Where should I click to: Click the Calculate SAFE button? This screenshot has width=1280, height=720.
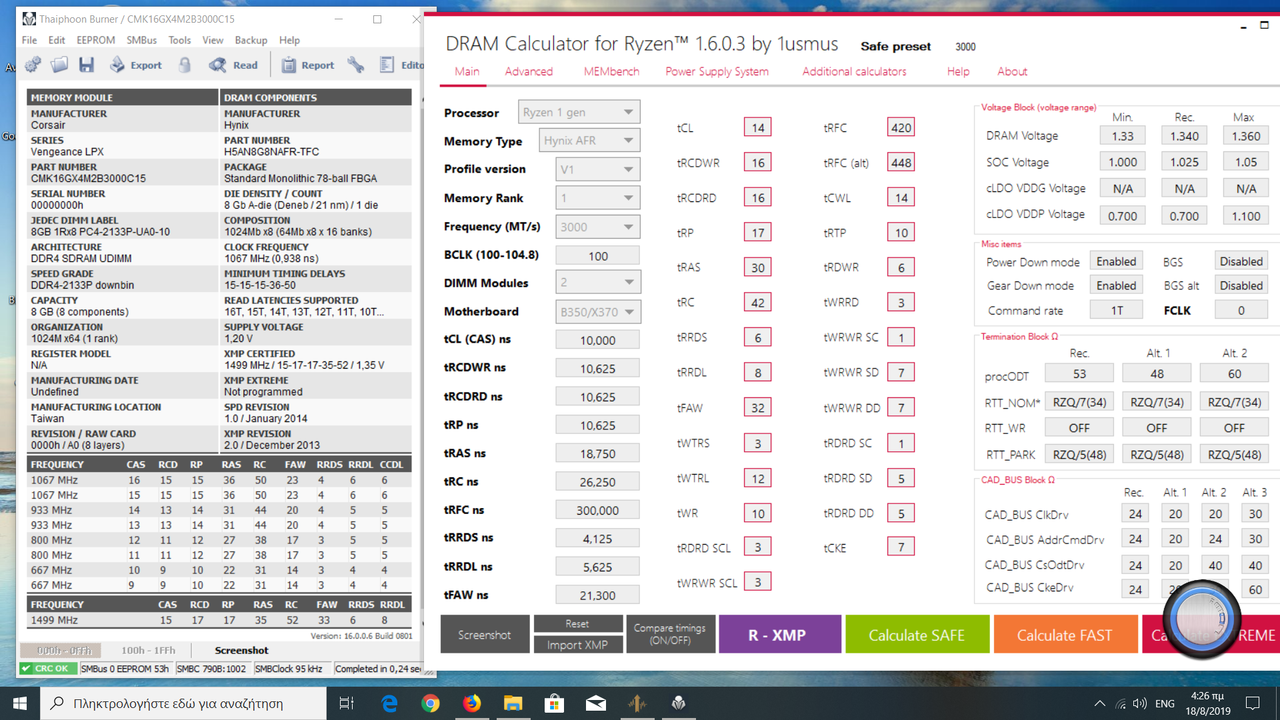pos(916,634)
